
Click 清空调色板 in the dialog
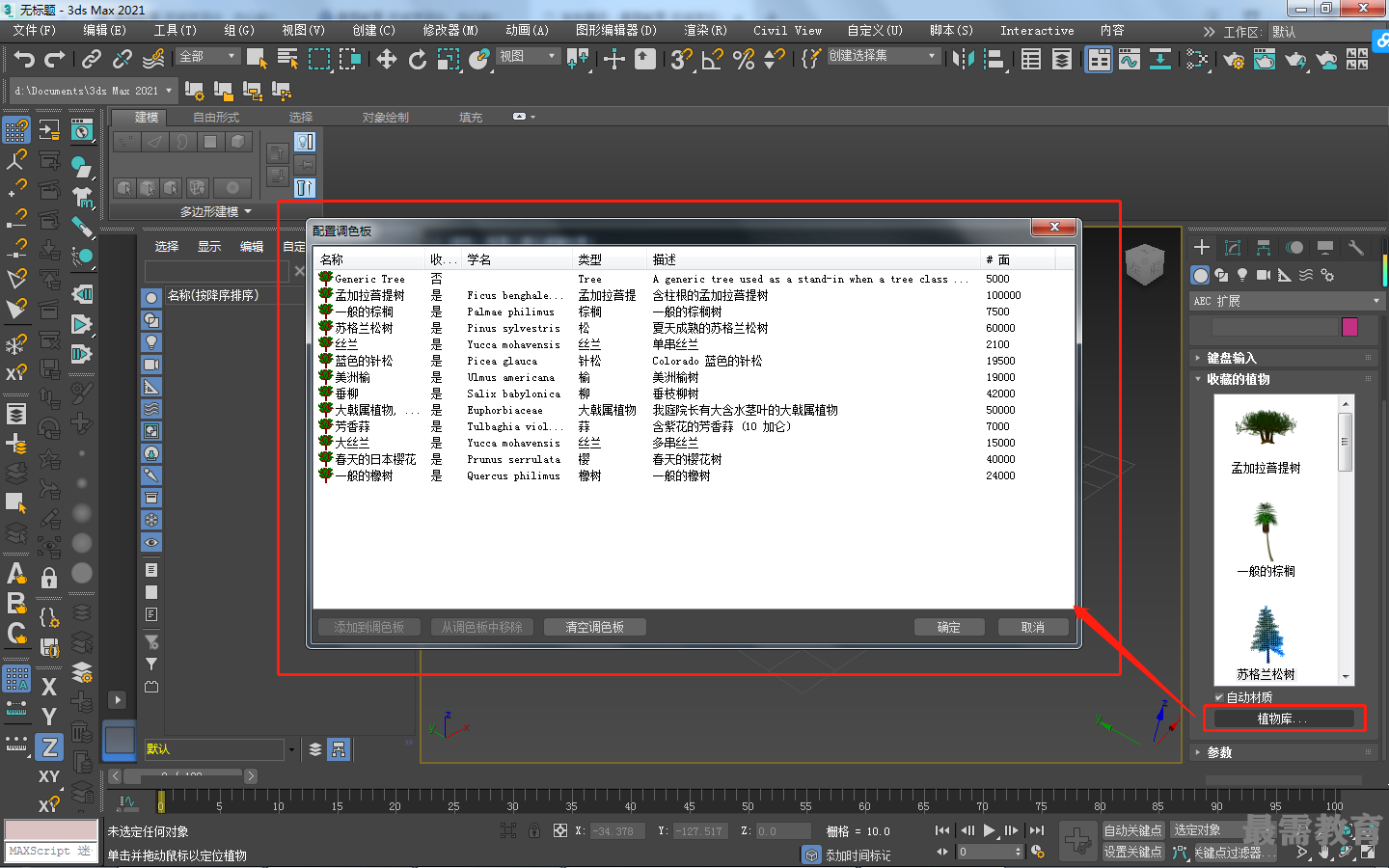594,627
